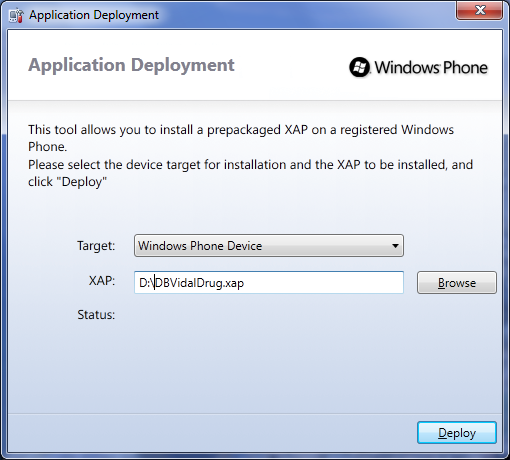Screen dimensions: 510x460
Task: Click the Application Deployment title bar icon
Action: point(17,16)
